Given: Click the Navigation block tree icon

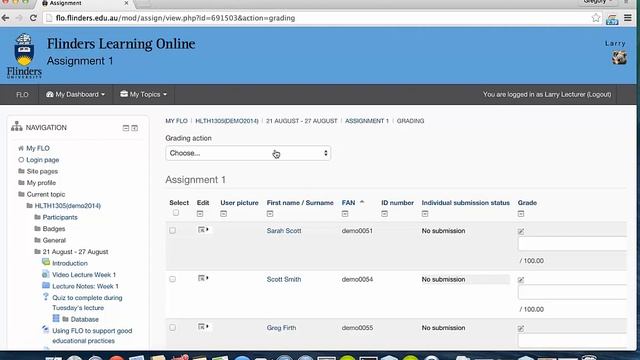Looking at the screenshot, I should click(17, 126).
